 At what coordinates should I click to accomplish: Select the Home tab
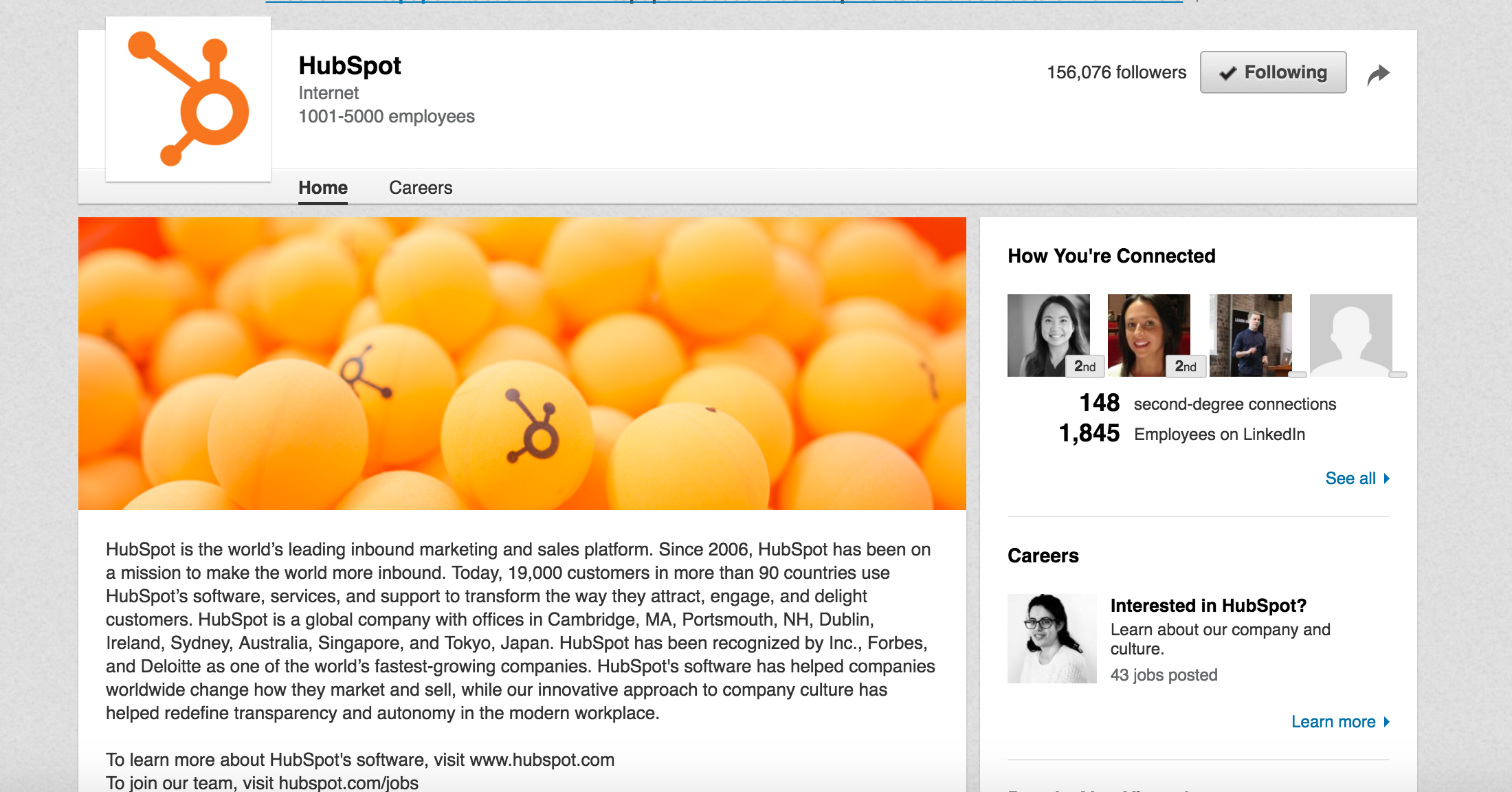323,188
